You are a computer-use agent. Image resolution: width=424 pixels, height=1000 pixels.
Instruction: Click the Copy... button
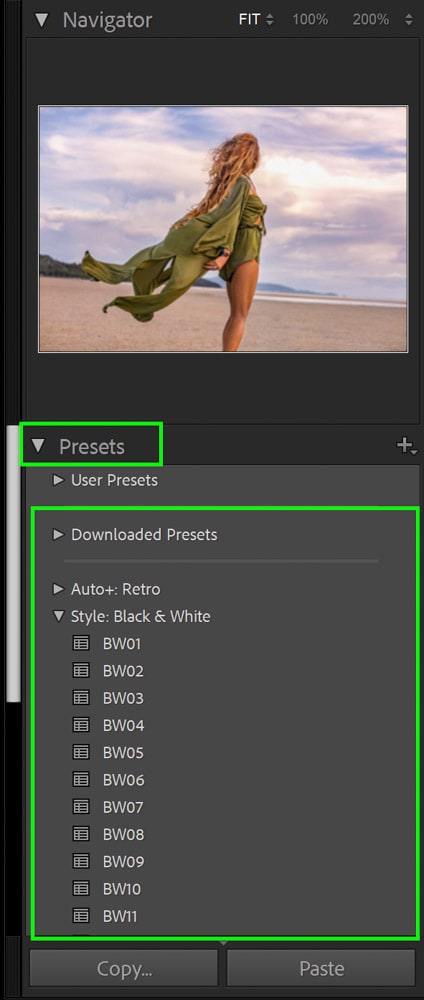(124, 968)
